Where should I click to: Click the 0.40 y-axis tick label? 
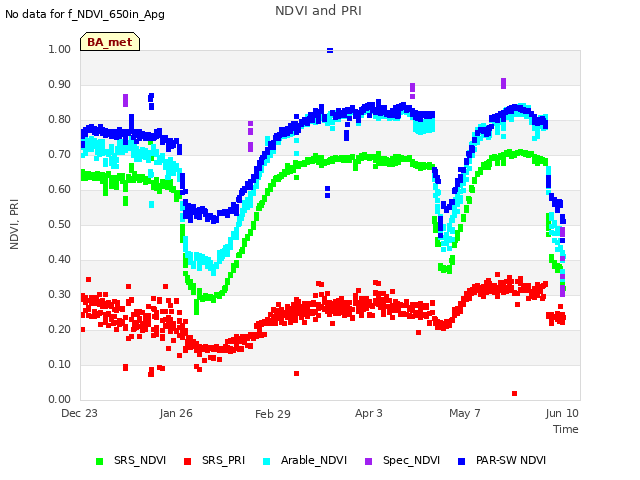60,260
